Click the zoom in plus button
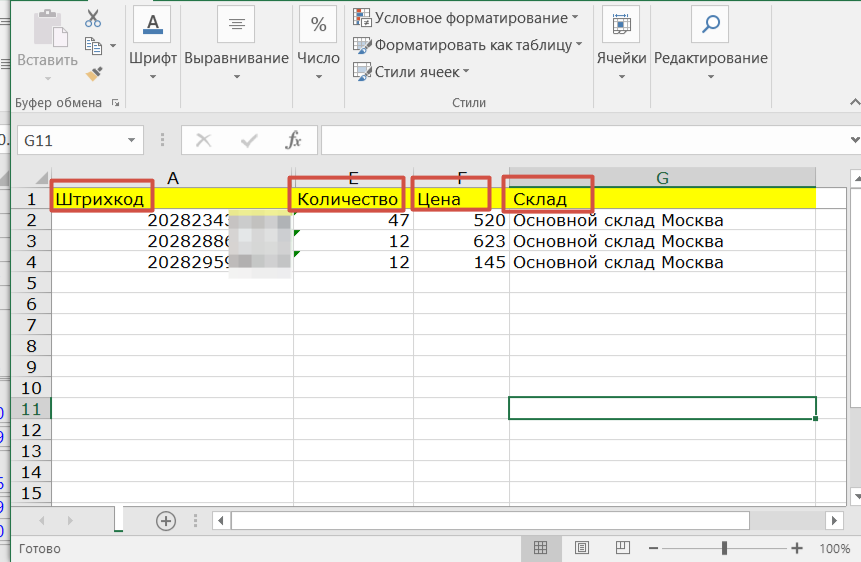The height and width of the screenshot is (562, 861). pyautogui.click(x=797, y=548)
